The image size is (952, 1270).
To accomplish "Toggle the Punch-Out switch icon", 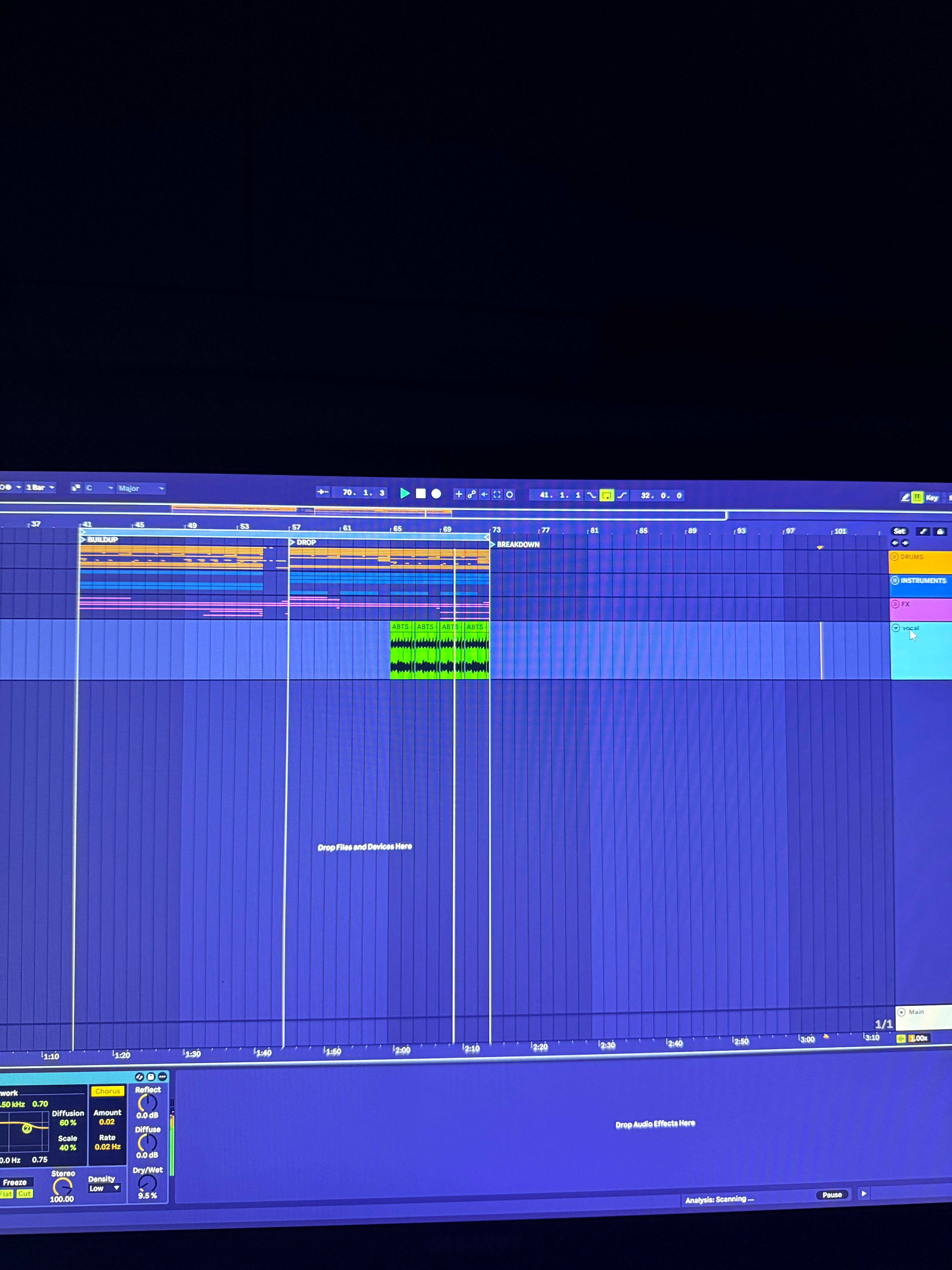I will click(x=622, y=496).
